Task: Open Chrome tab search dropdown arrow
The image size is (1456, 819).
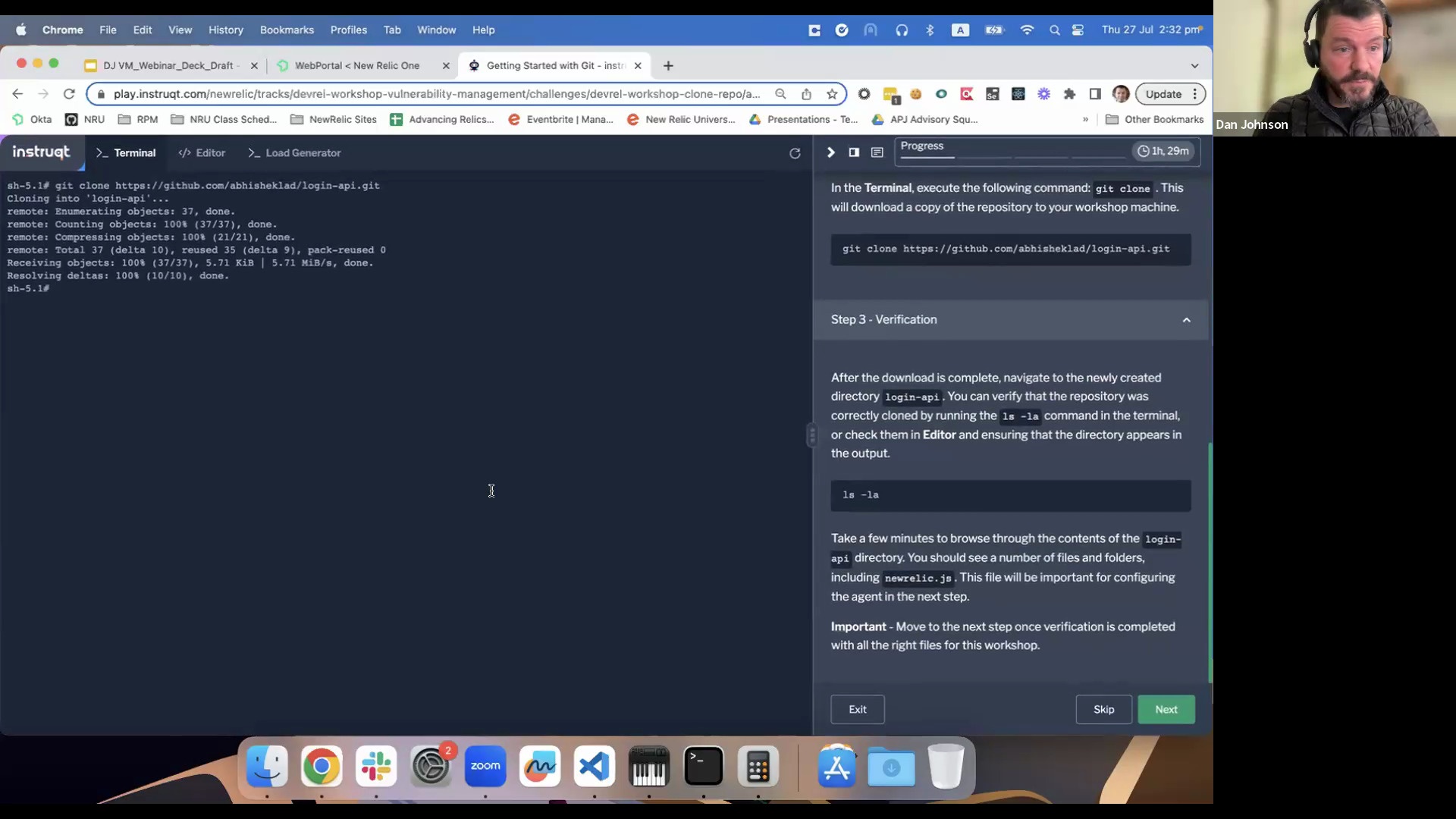Action: click(1194, 66)
